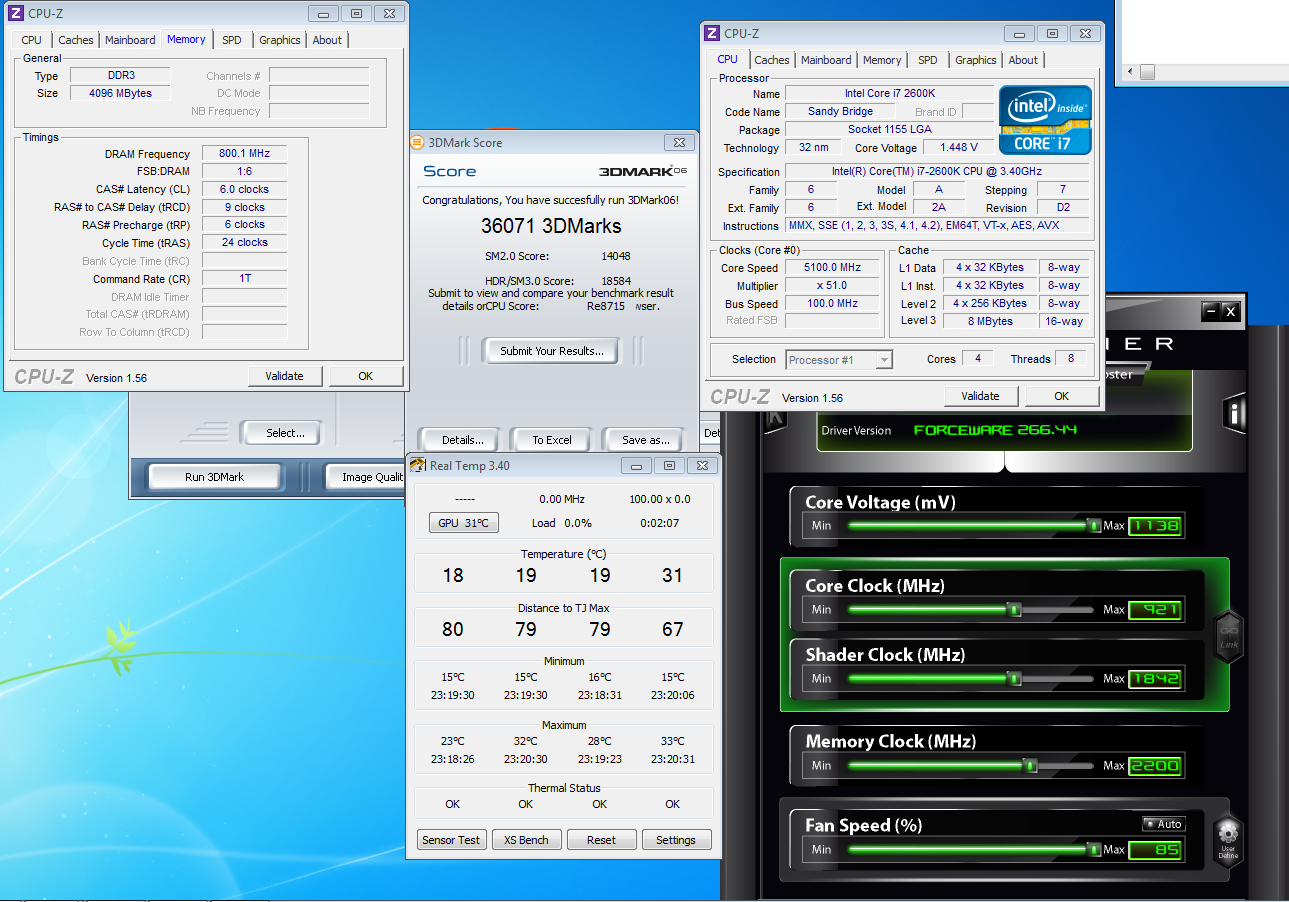This screenshot has height=902, width=1289.
Task: Click the horizontal scrollbar's left arrow in top-right window
Action: click(1130, 72)
